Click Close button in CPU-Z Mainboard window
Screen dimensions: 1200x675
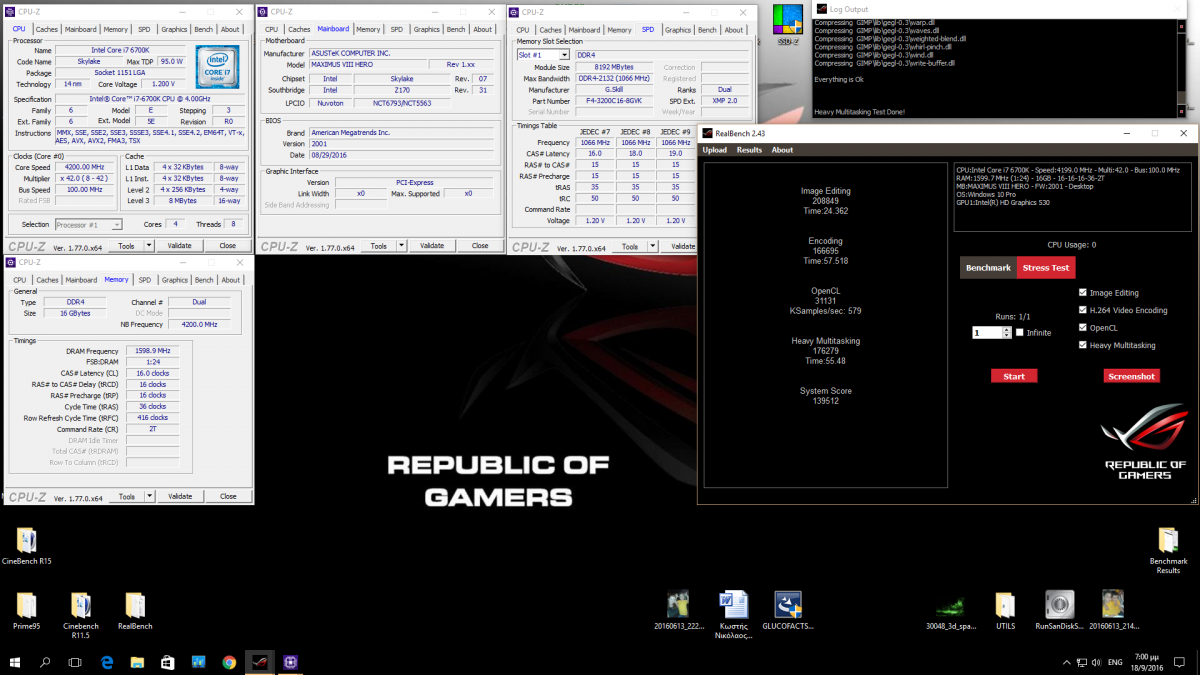pyautogui.click(x=480, y=245)
